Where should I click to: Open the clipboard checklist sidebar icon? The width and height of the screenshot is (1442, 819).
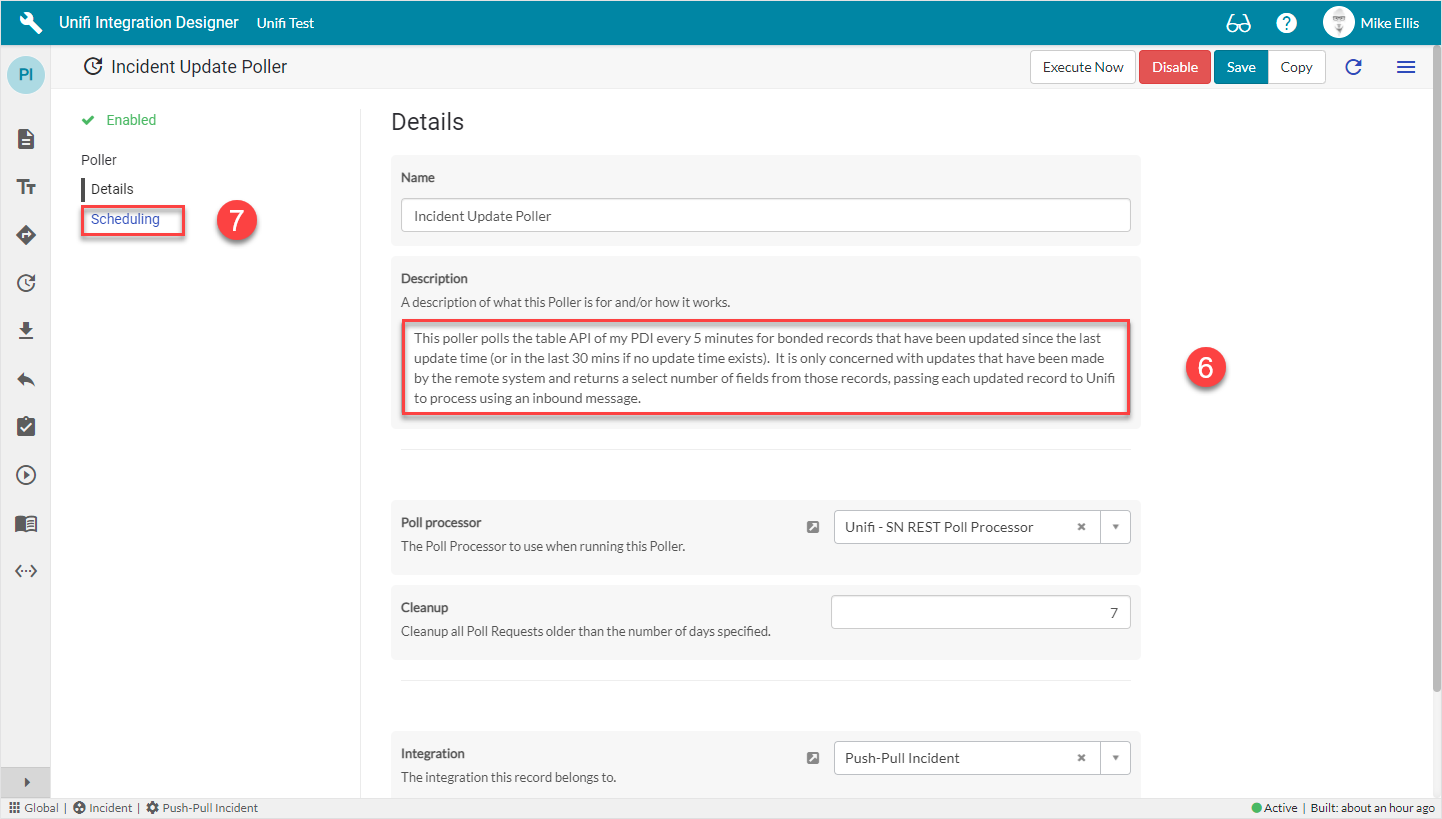pos(25,427)
